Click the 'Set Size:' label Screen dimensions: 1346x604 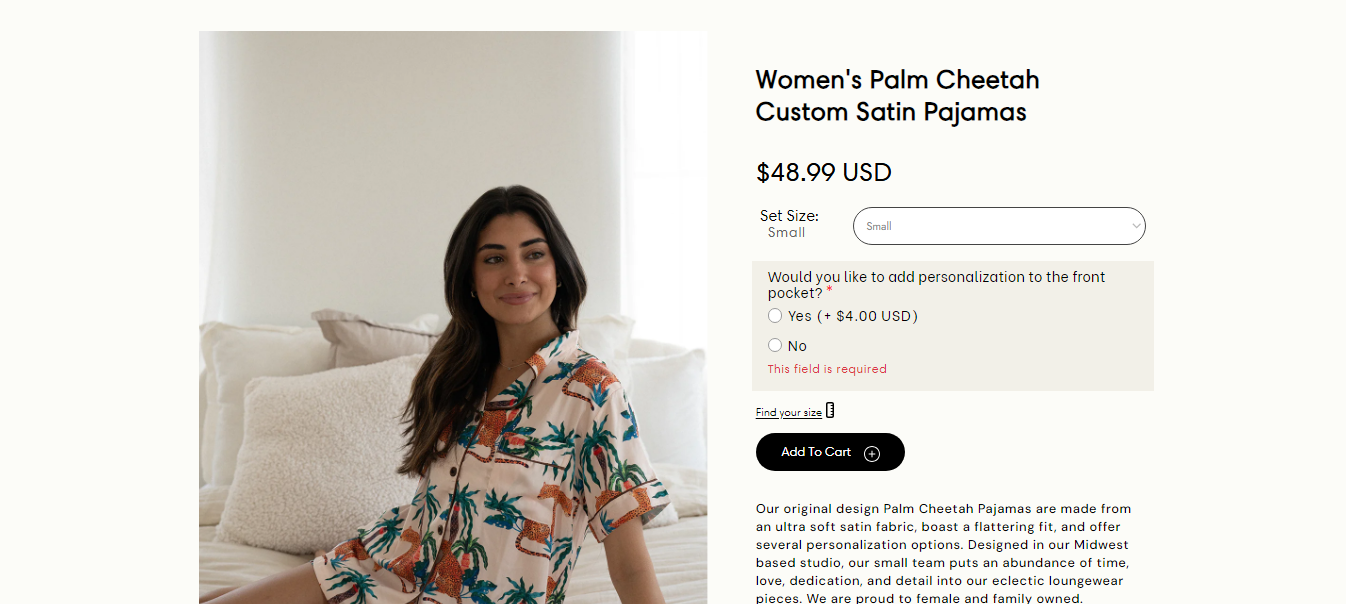(789, 216)
